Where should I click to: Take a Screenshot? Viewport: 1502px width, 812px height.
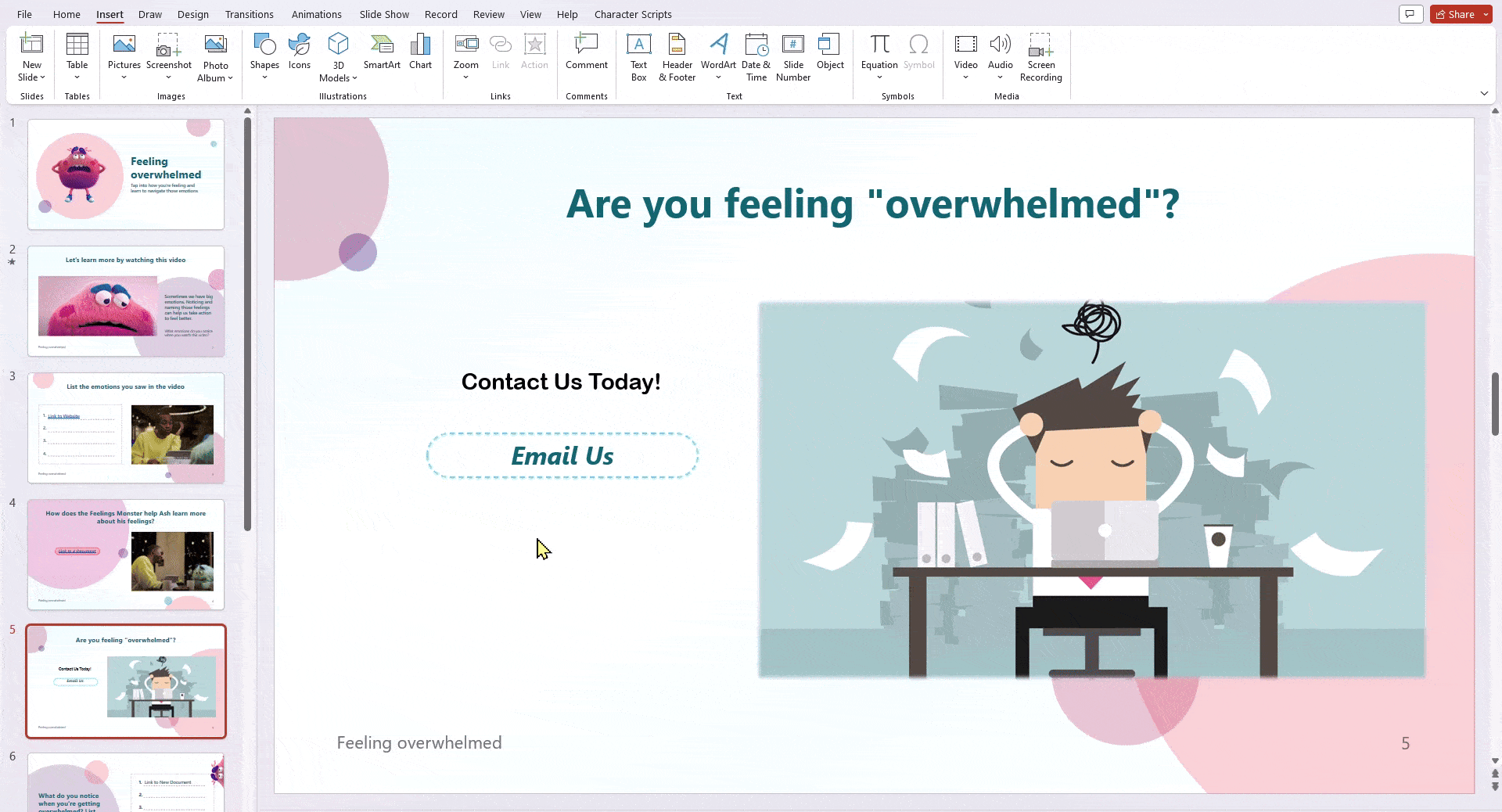coord(168,55)
